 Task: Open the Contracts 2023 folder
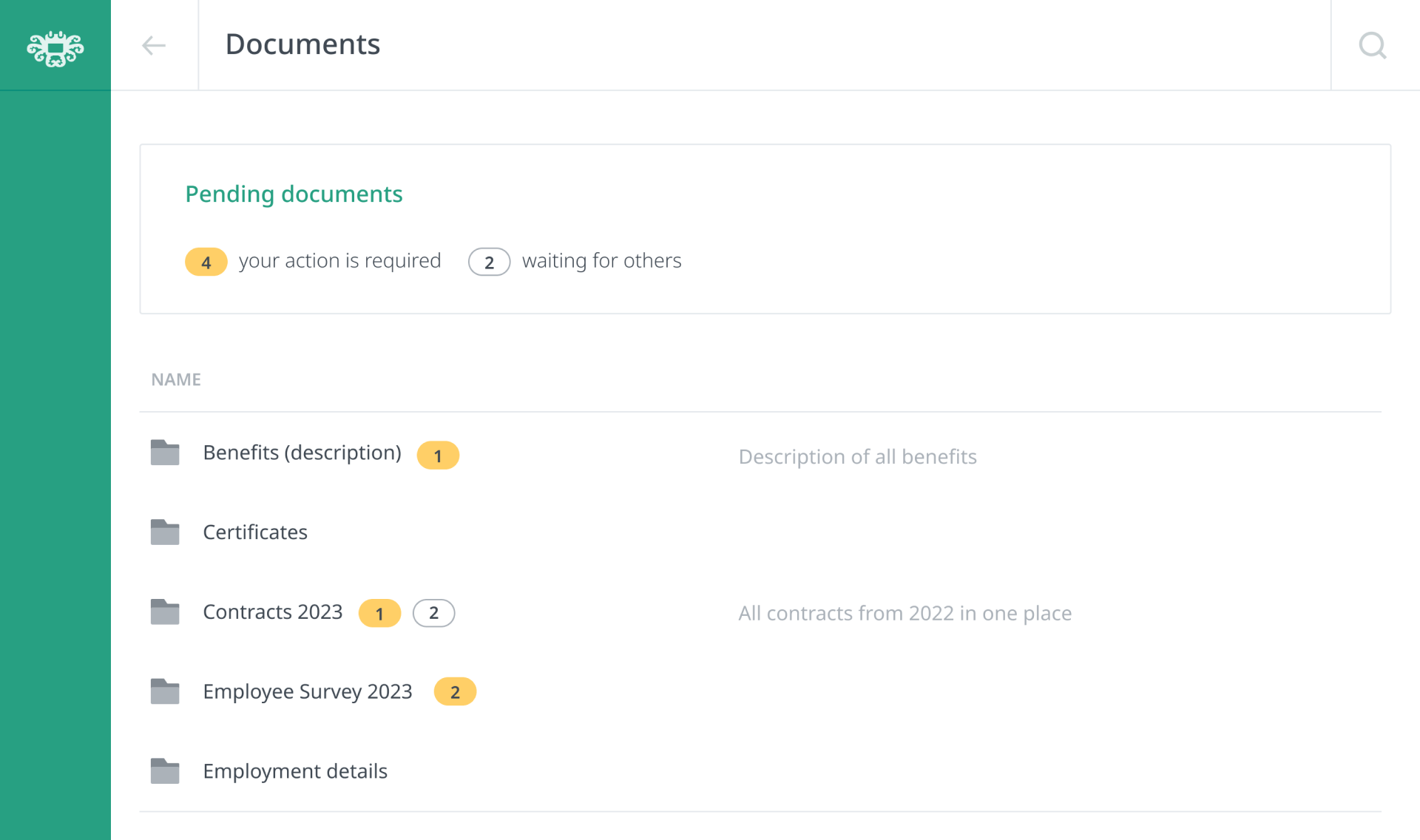(273, 612)
